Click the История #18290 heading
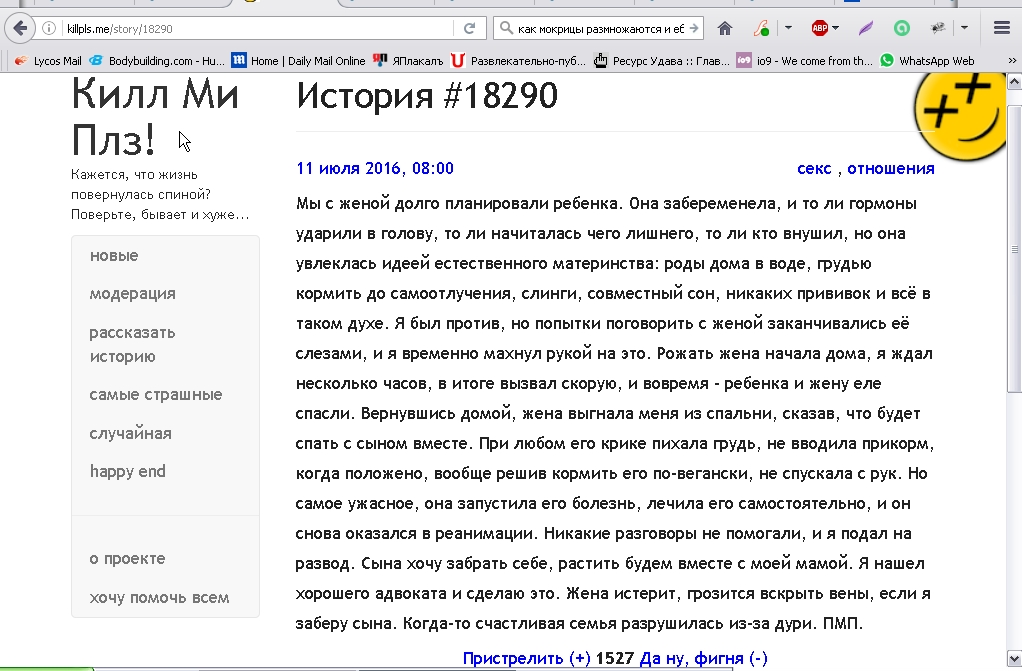 [x=427, y=96]
